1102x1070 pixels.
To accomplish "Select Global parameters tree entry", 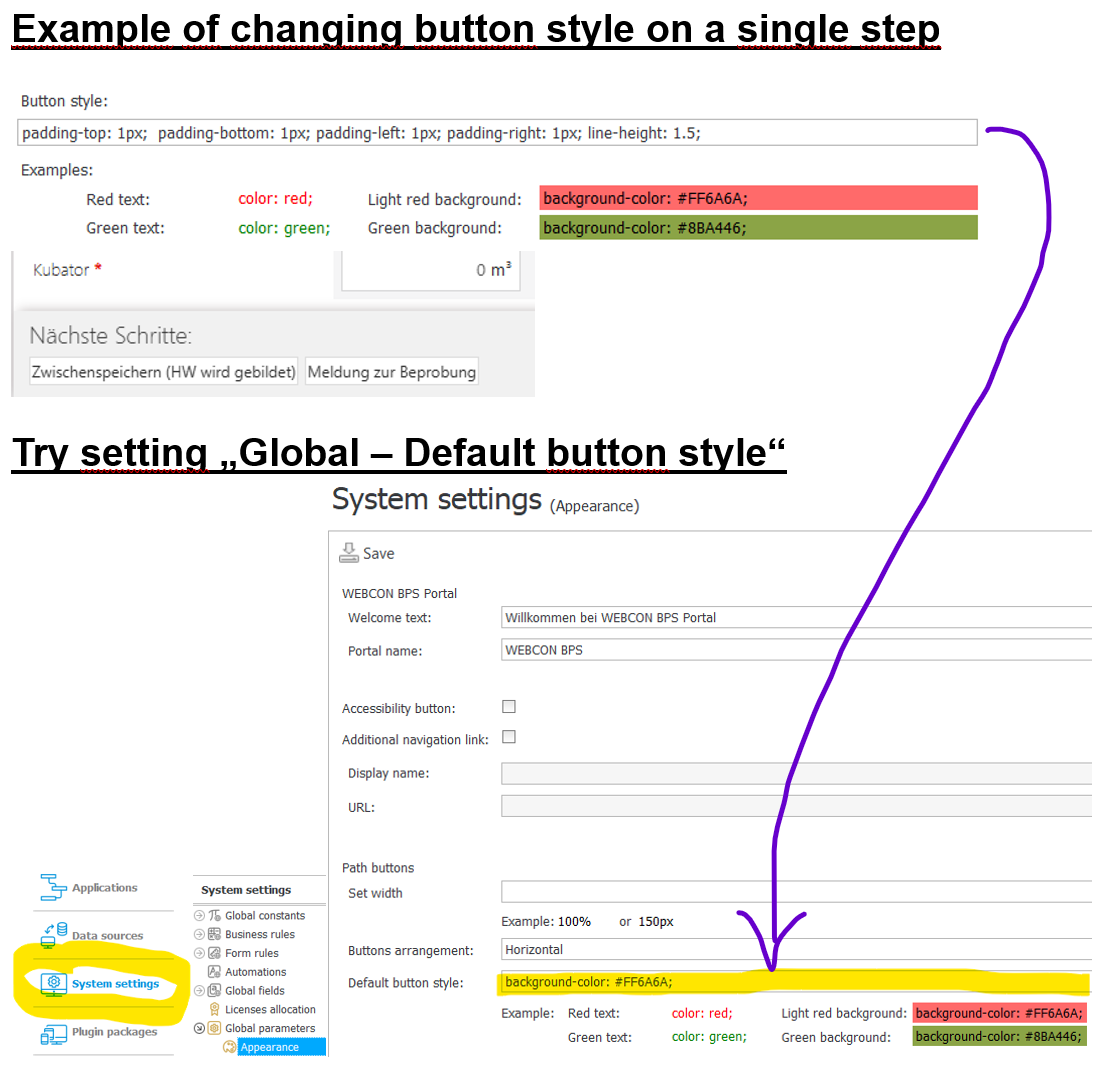I will click(270, 1028).
